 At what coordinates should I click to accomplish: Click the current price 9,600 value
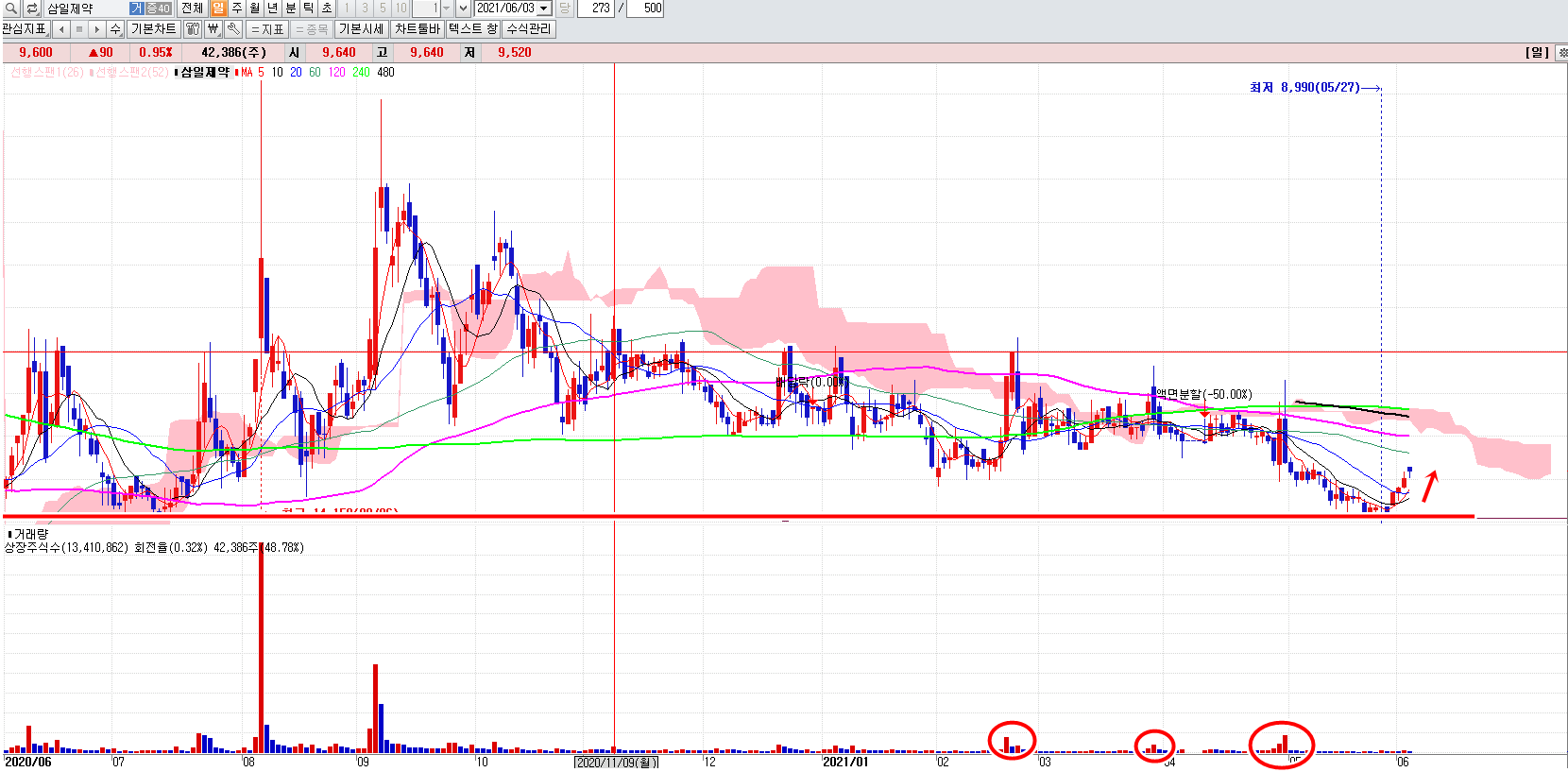pos(36,53)
